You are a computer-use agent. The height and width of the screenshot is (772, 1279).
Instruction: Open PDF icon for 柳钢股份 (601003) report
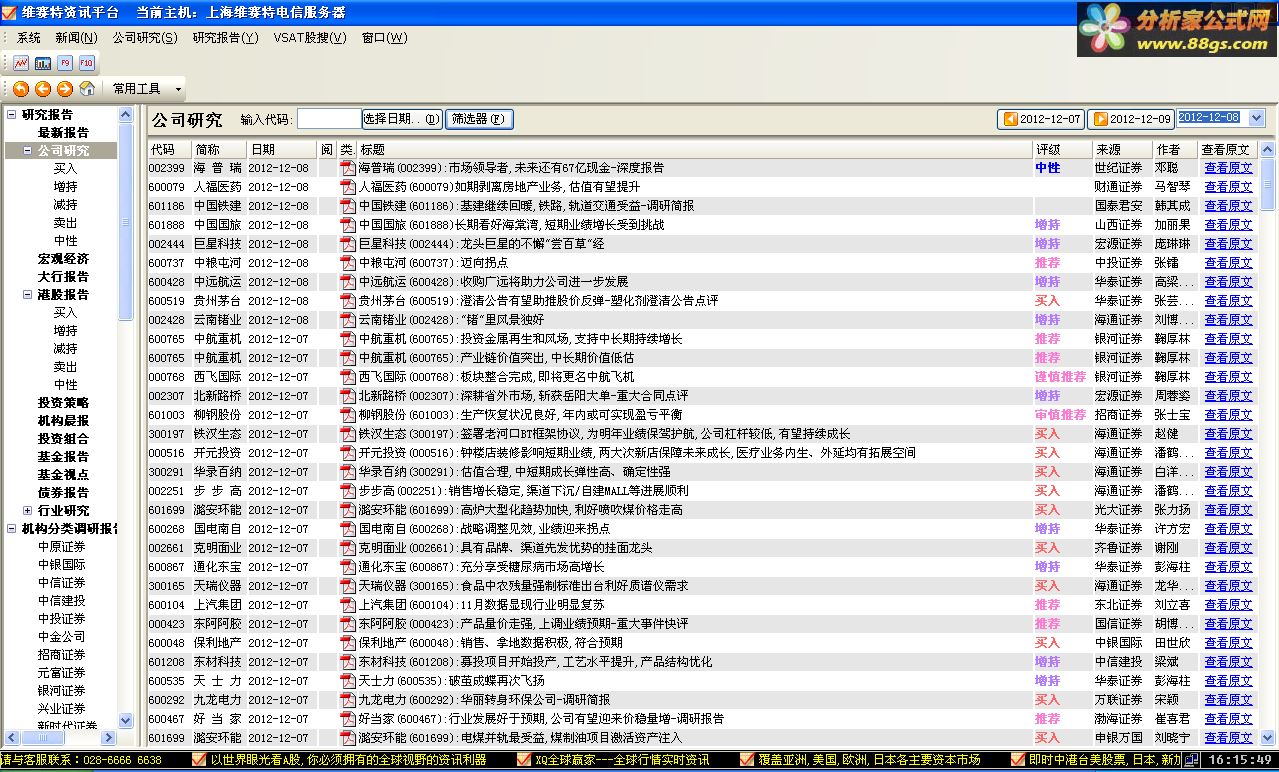click(348, 415)
